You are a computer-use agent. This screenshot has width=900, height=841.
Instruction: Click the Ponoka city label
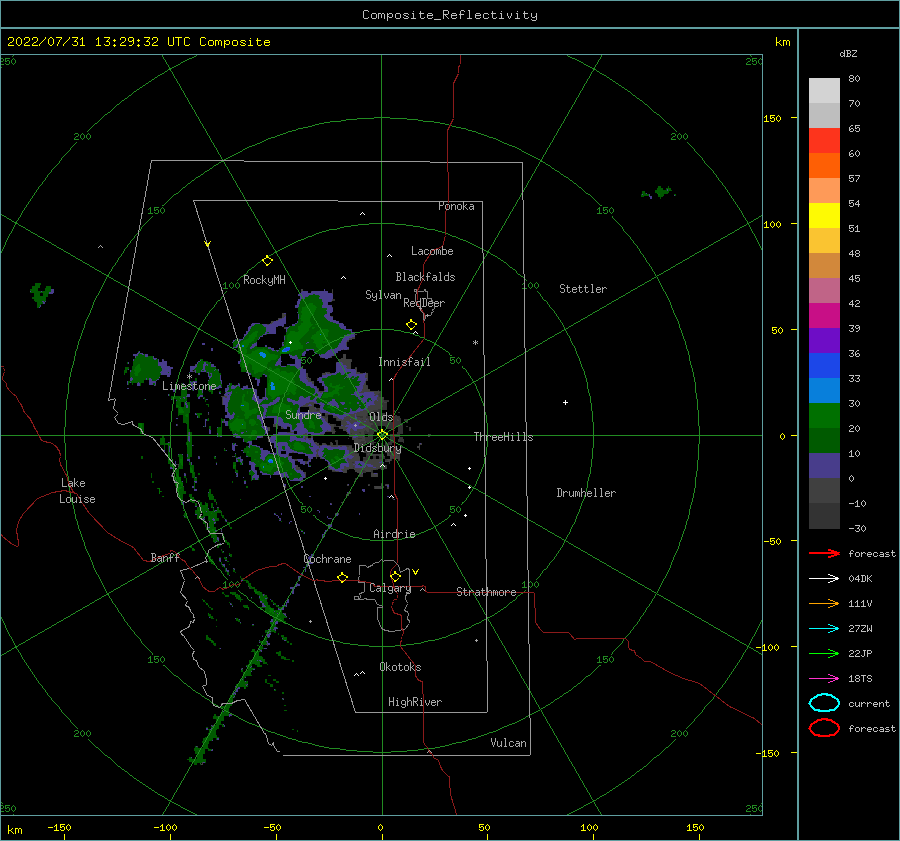(x=456, y=206)
